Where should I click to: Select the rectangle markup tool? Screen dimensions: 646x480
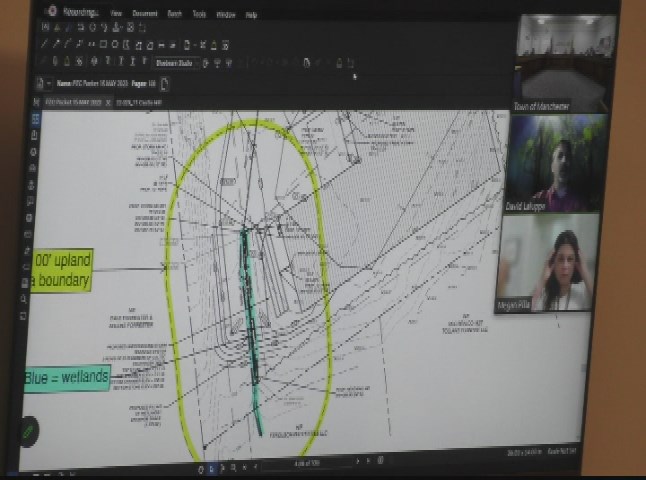coord(103,44)
